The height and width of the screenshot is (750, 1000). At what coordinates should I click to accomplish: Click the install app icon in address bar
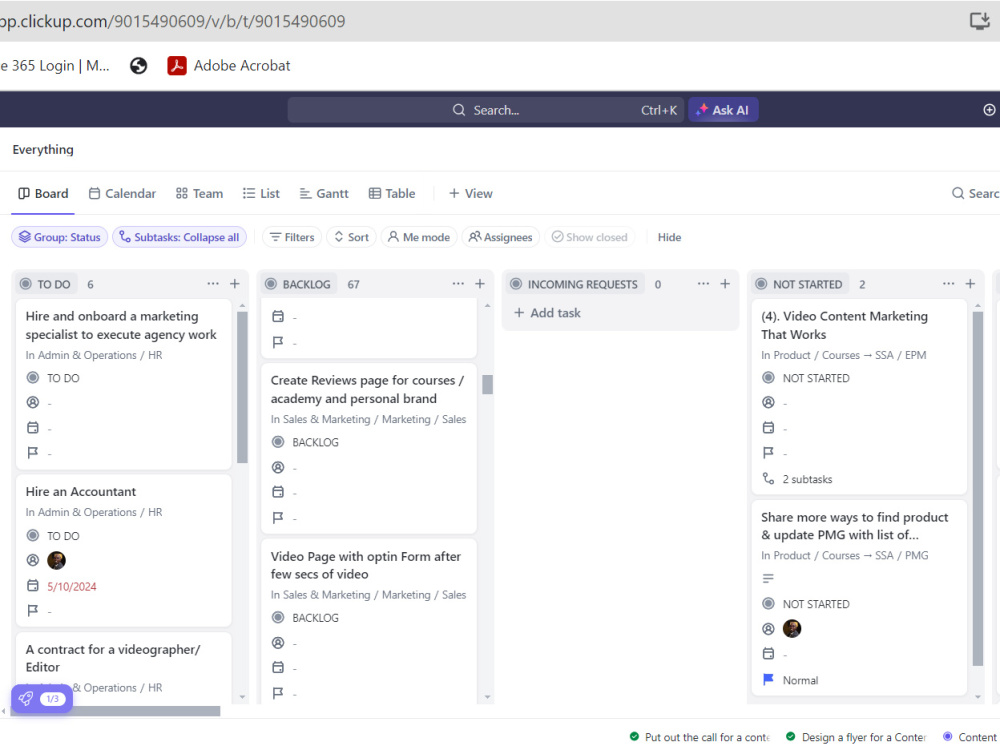pyautogui.click(x=979, y=21)
